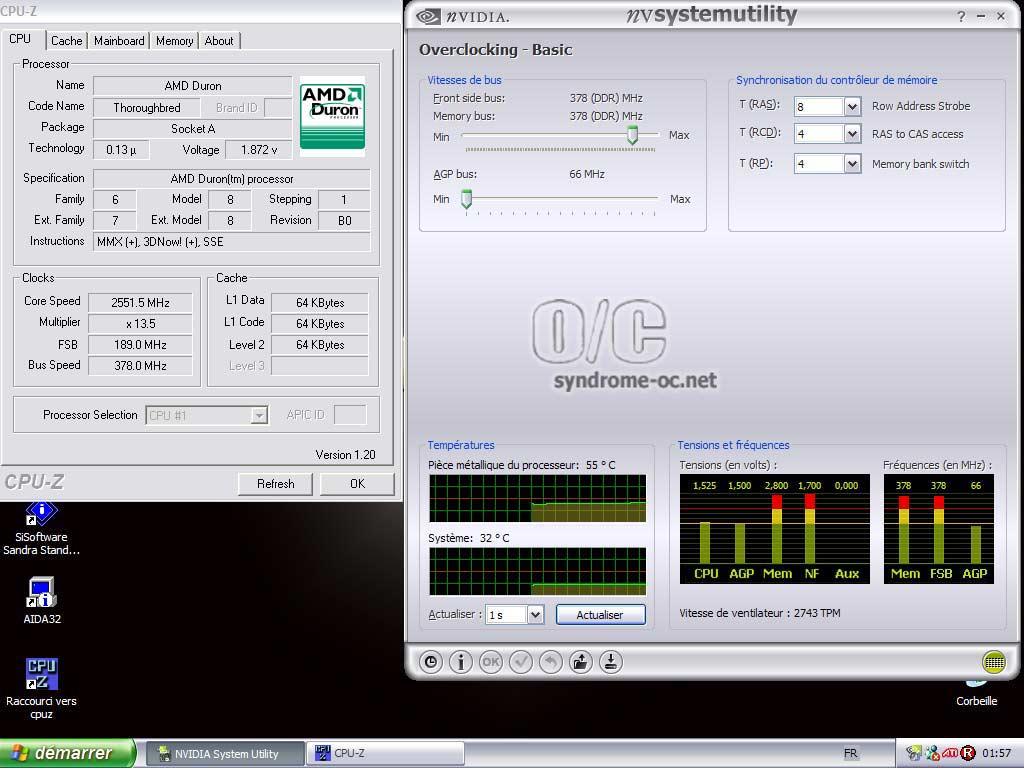Click the Voltage 1.872 v value
This screenshot has height=768, width=1024.
[x=259, y=150]
